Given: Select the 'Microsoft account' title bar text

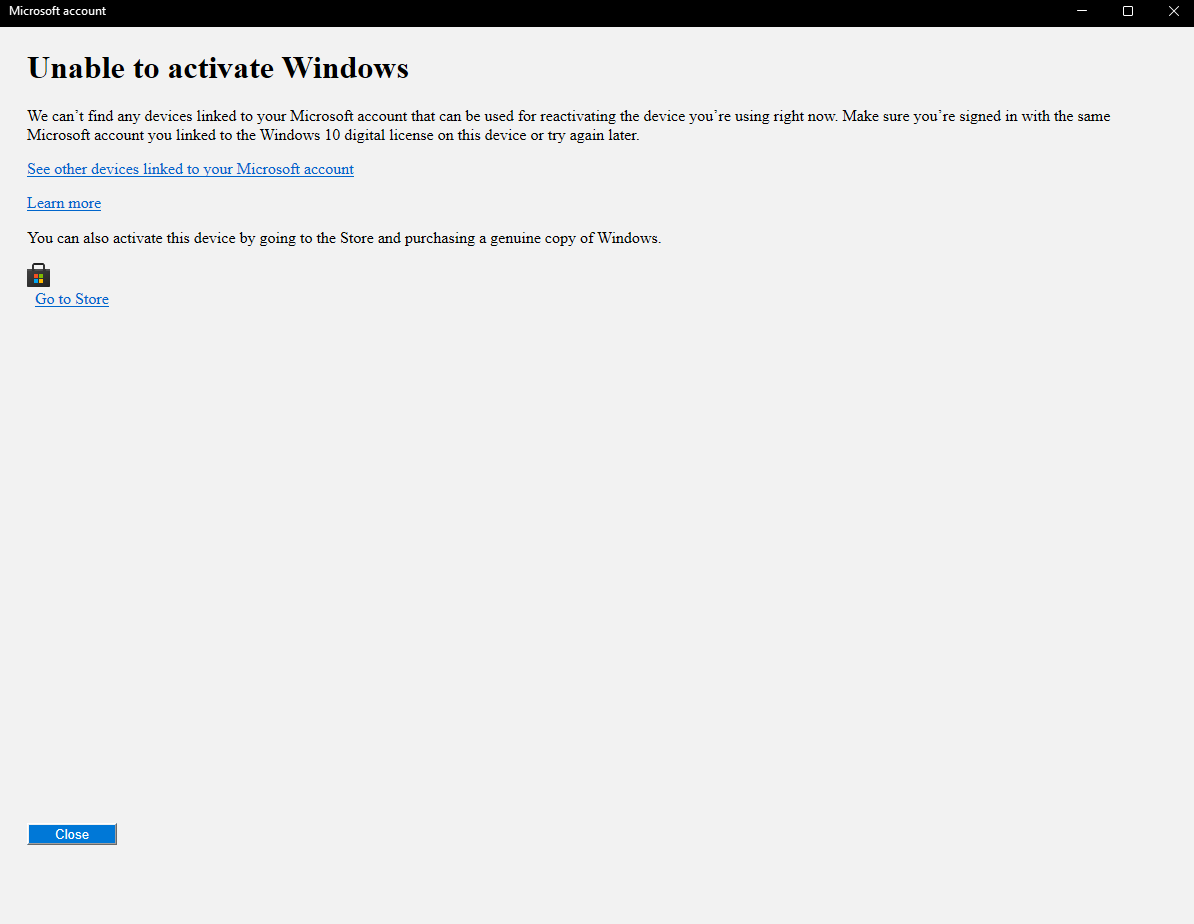Looking at the screenshot, I should pos(57,11).
